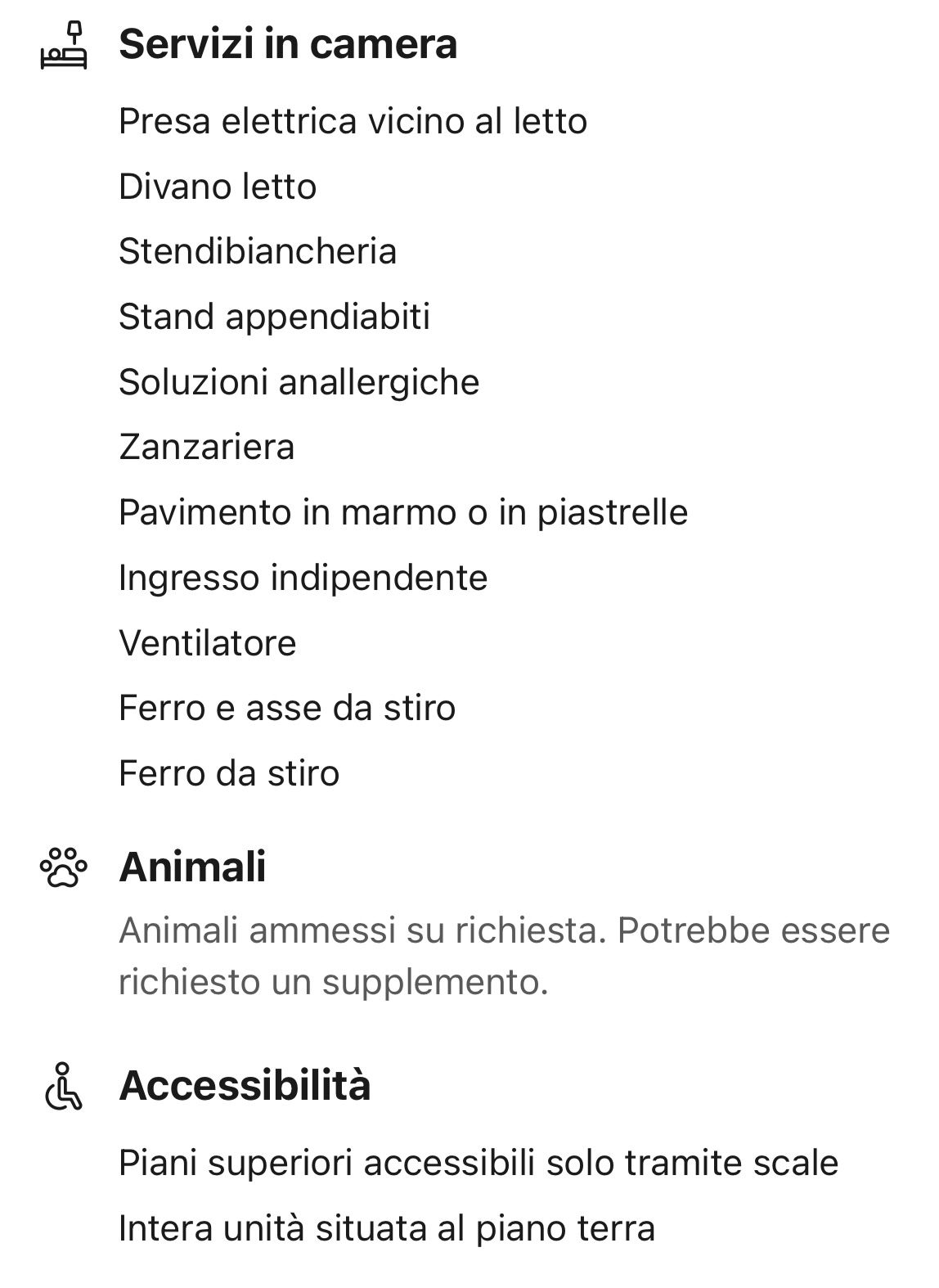Screen dimensions: 939x1288
Task: Select the Servizi in camera heading
Action: [x=288, y=44]
